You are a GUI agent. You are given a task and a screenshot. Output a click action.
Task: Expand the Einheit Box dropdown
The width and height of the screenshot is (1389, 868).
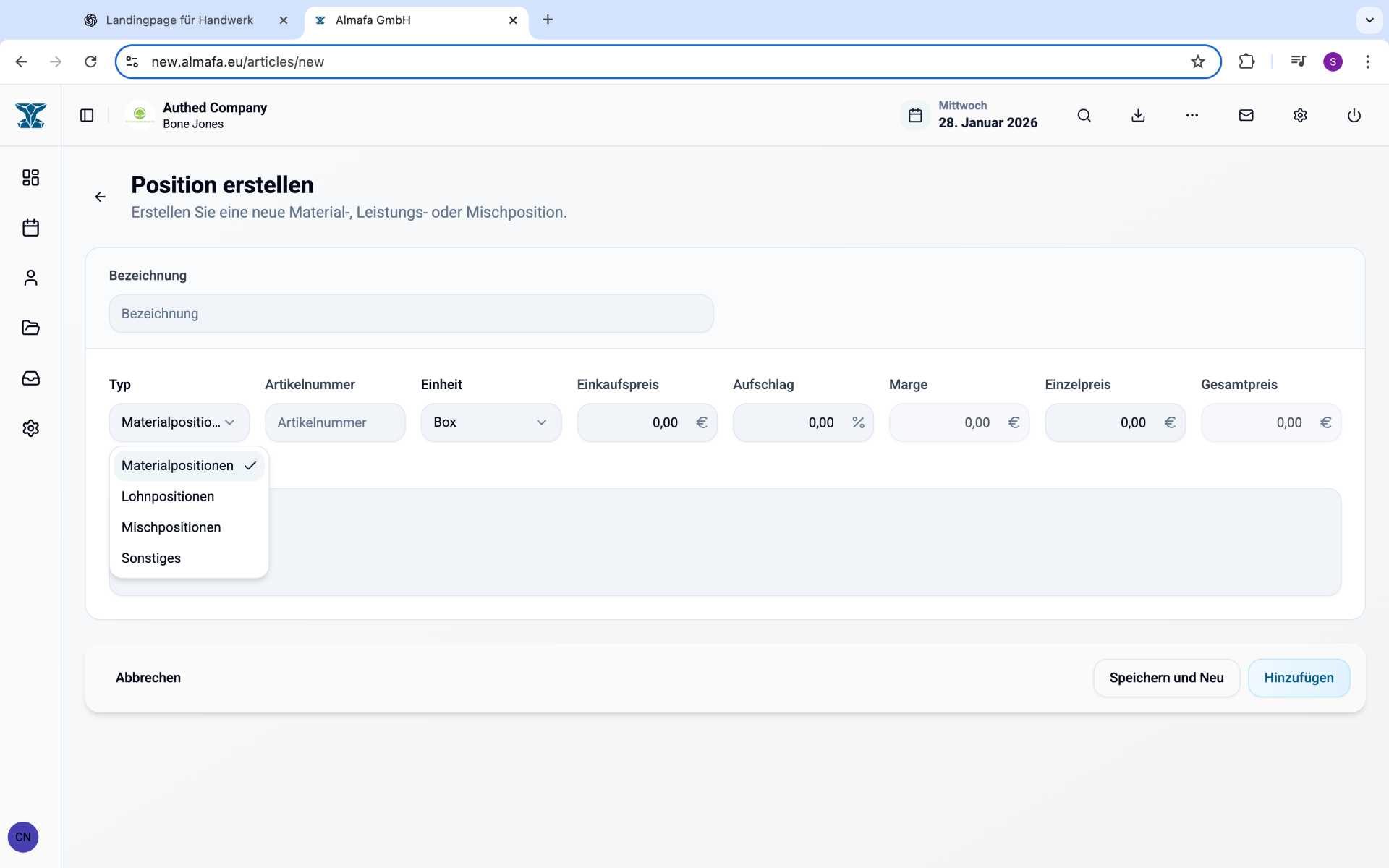491,422
